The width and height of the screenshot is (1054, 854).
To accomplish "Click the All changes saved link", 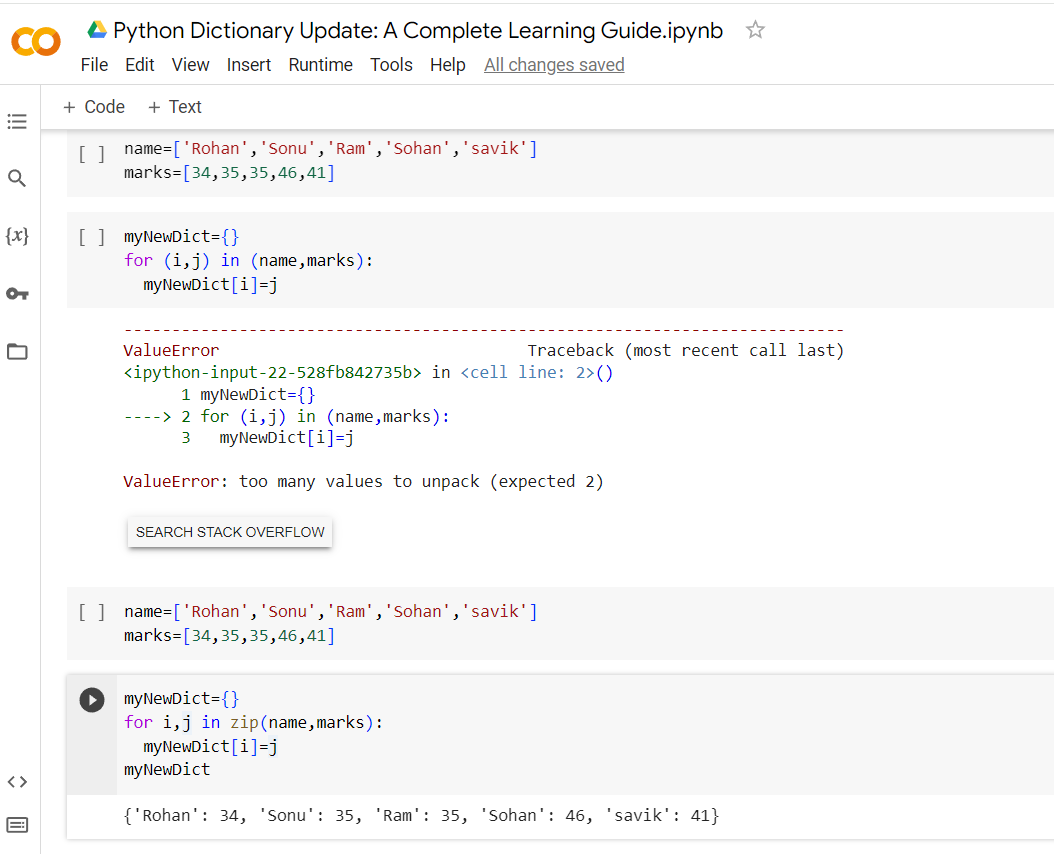I will coord(554,64).
